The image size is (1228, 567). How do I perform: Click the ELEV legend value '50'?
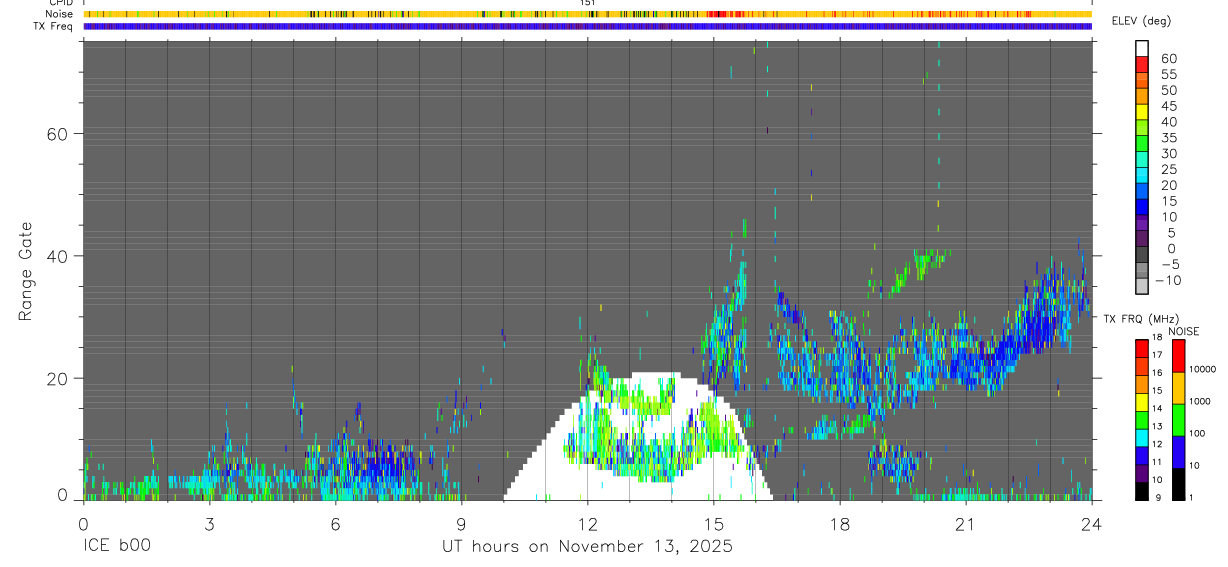coord(1168,91)
